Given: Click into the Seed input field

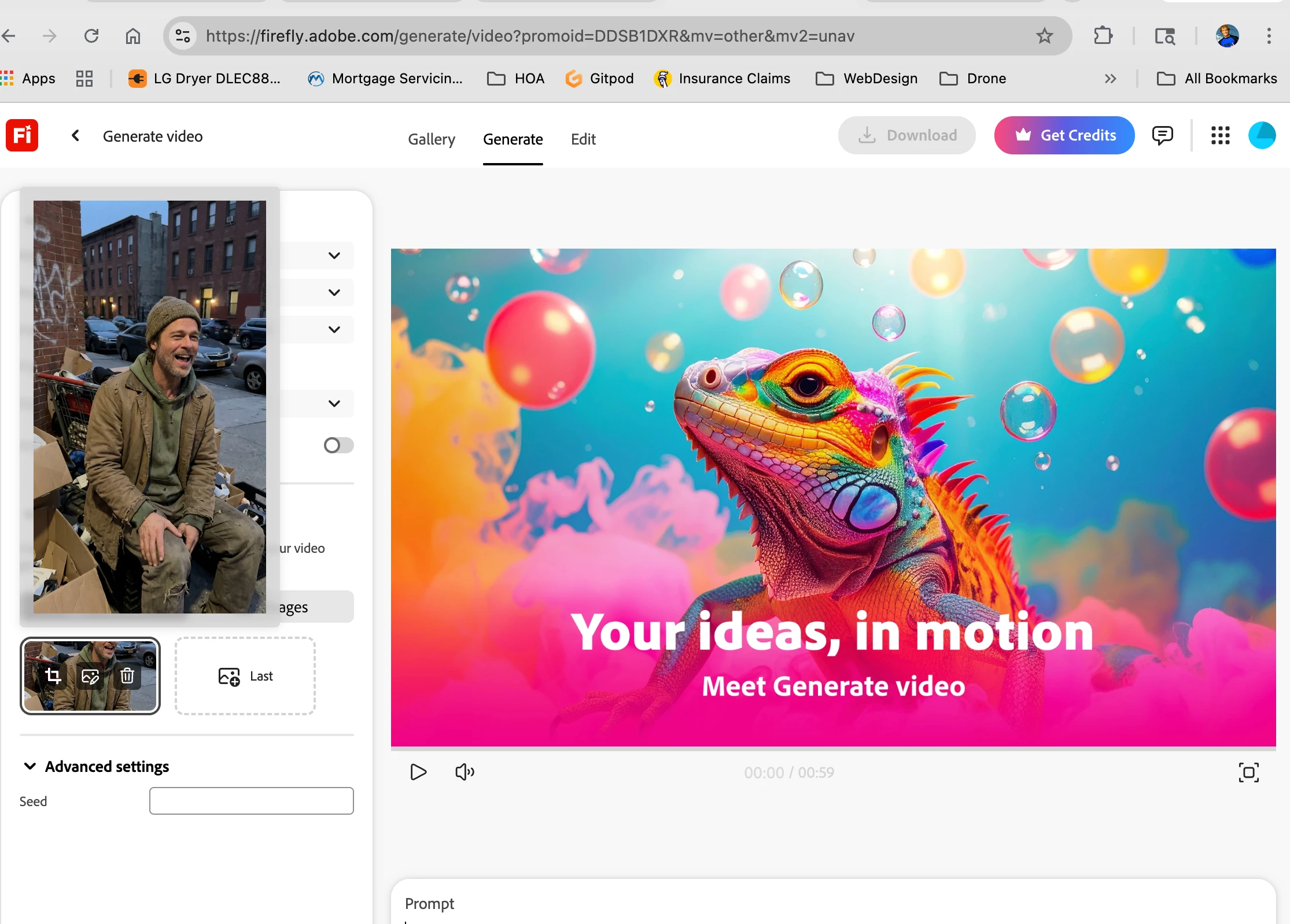Looking at the screenshot, I should pos(251,801).
